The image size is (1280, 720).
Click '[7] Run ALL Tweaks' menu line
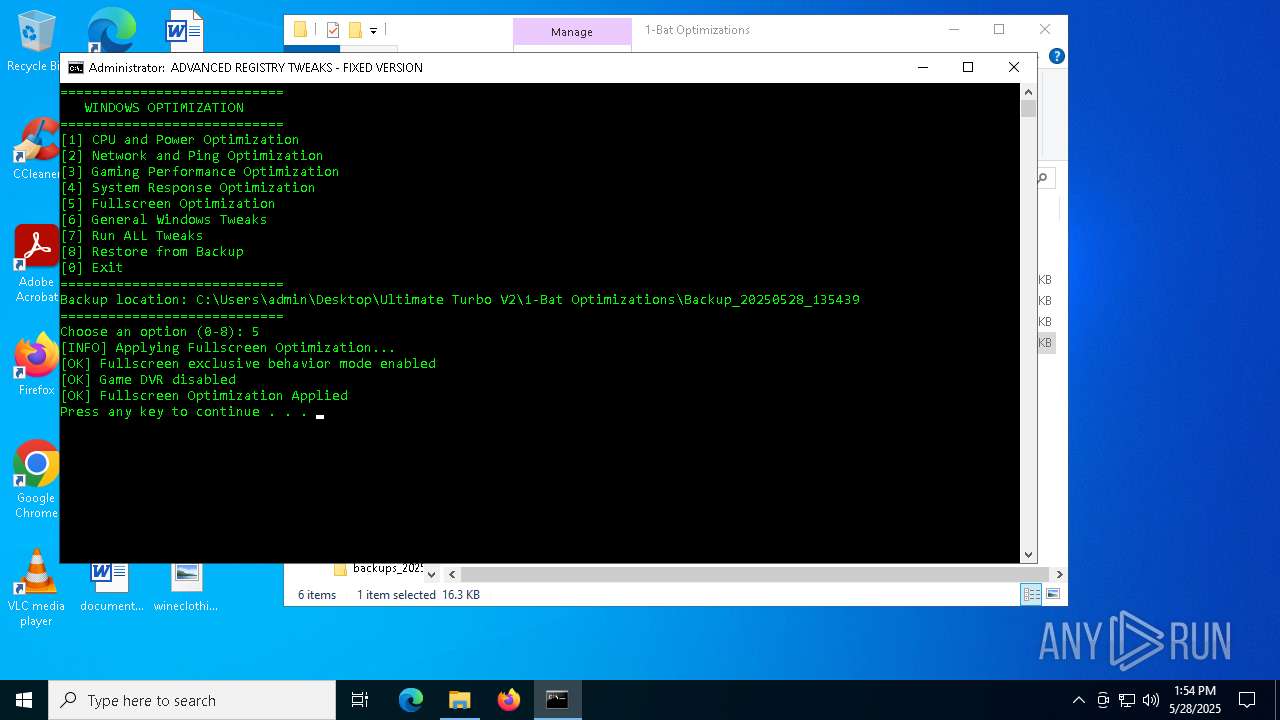coord(132,236)
